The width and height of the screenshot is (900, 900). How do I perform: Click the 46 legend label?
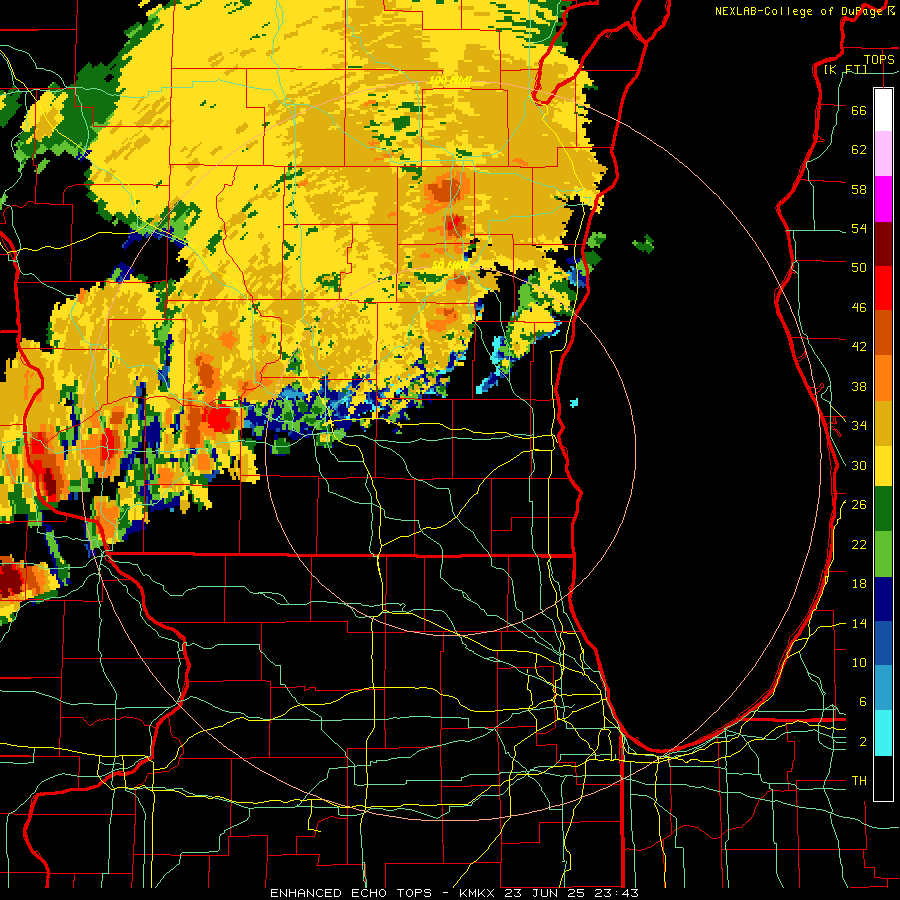point(859,307)
